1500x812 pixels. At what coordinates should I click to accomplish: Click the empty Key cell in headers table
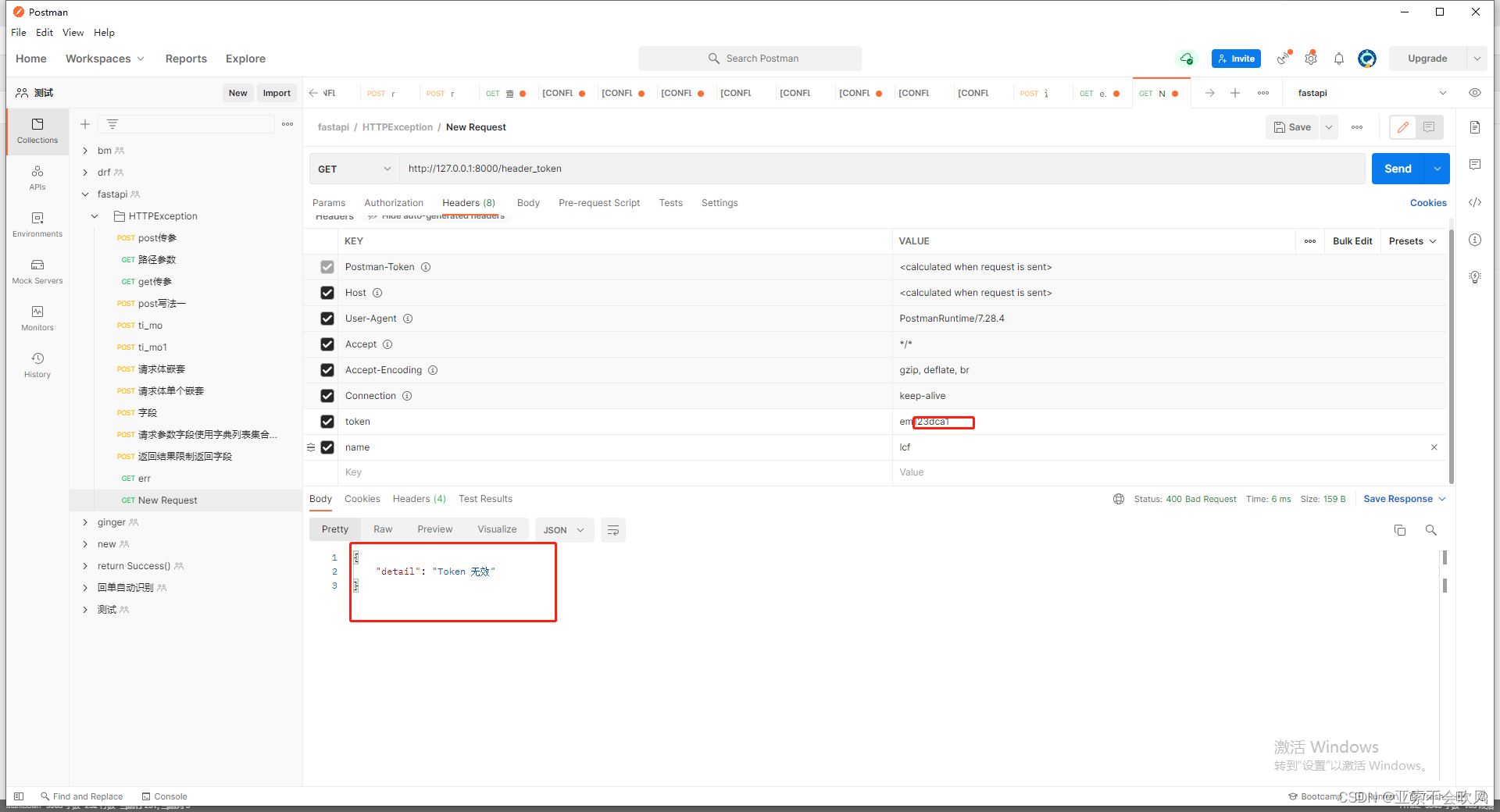coord(616,472)
